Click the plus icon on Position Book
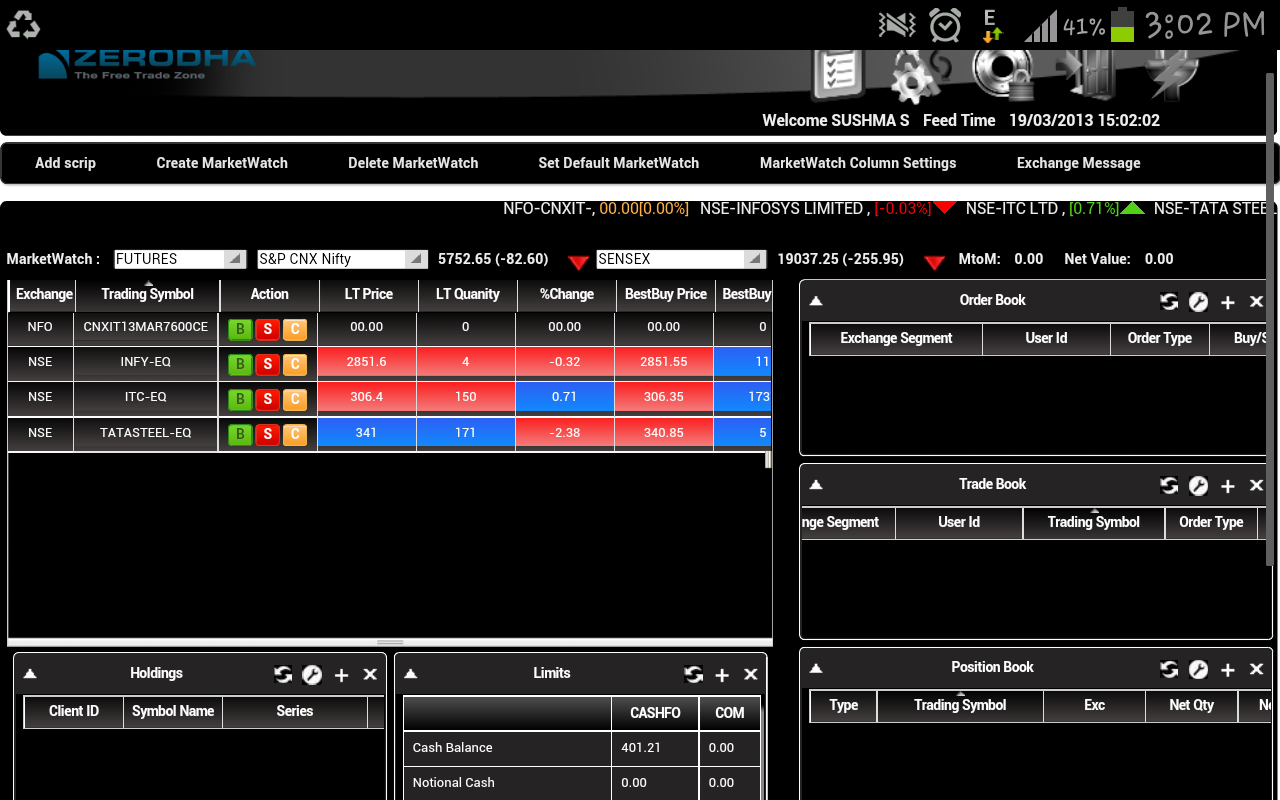1280x800 pixels. pyautogui.click(x=1228, y=669)
